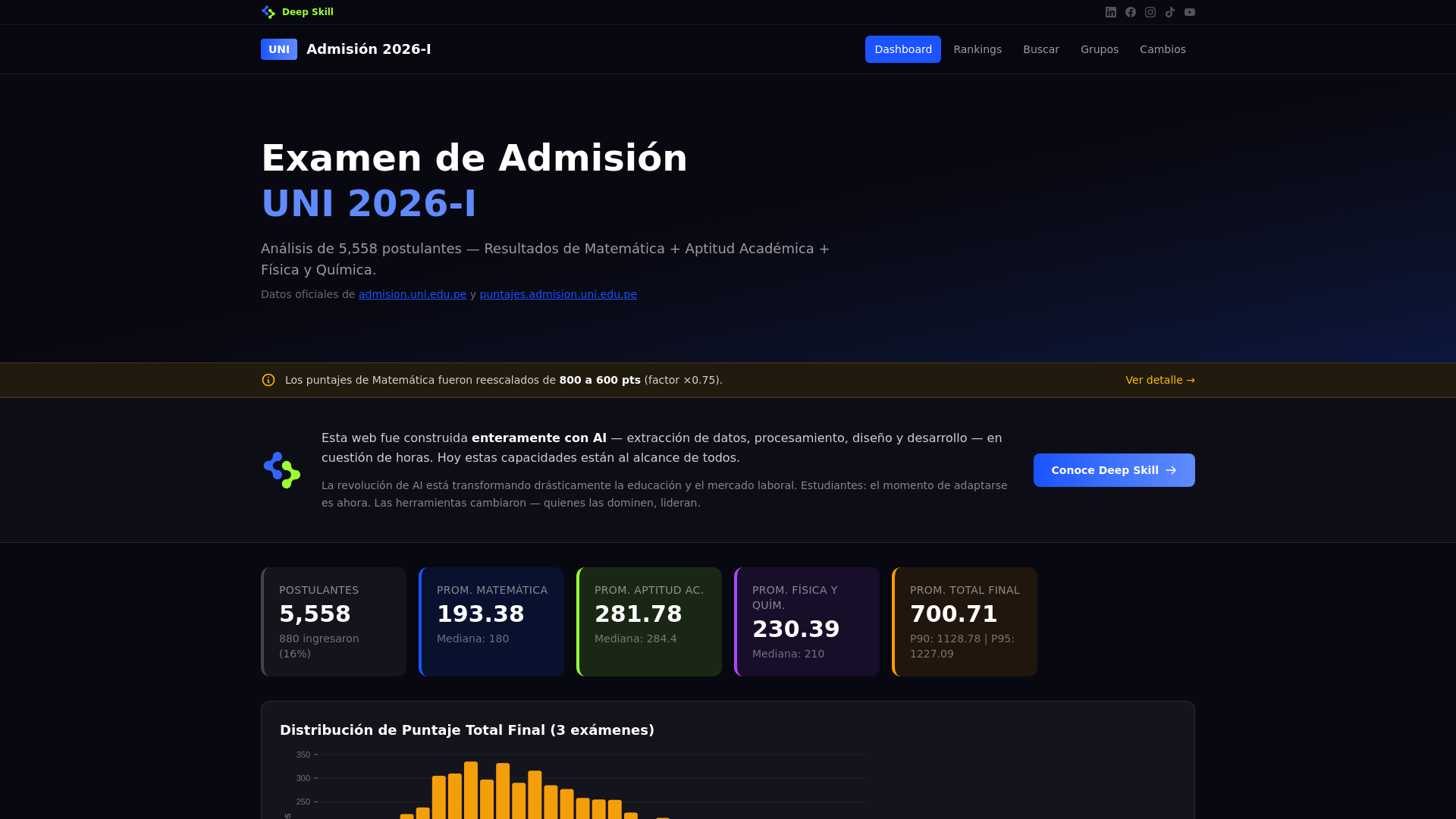
Task: Click the Deep Skill text link
Action: click(308, 12)
